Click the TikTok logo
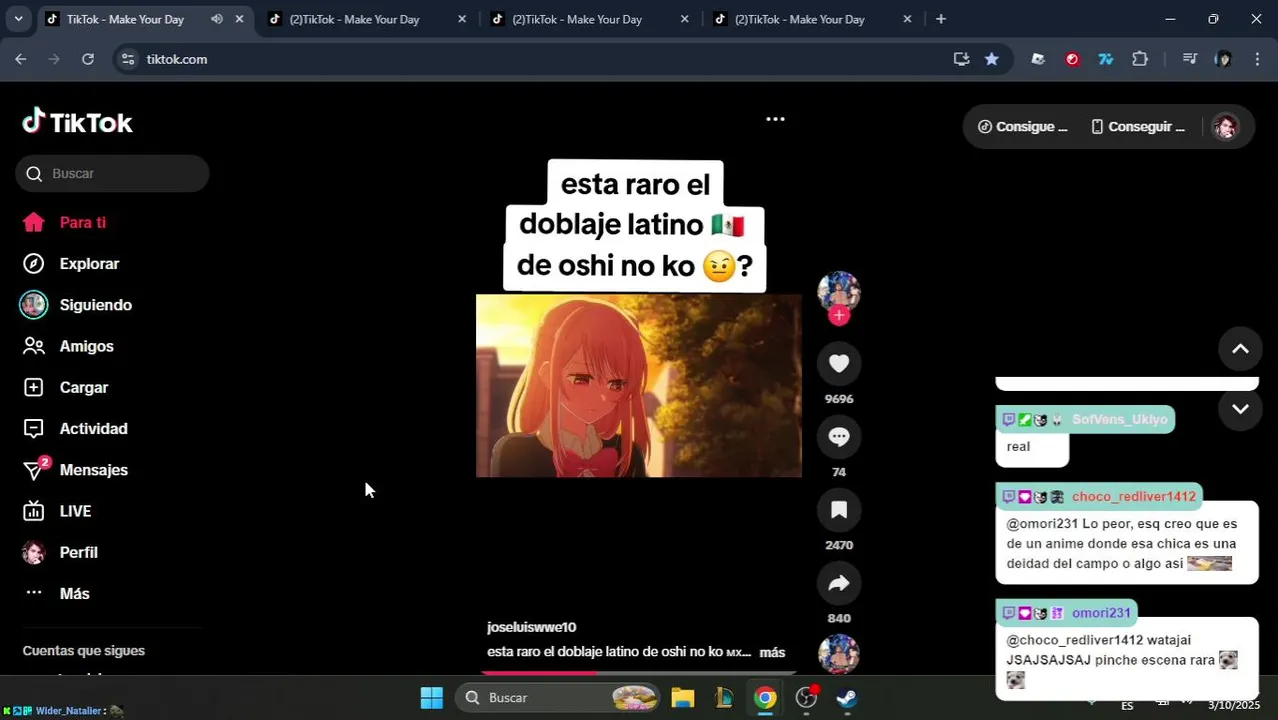1278x720 pixels. click(77, 122)
